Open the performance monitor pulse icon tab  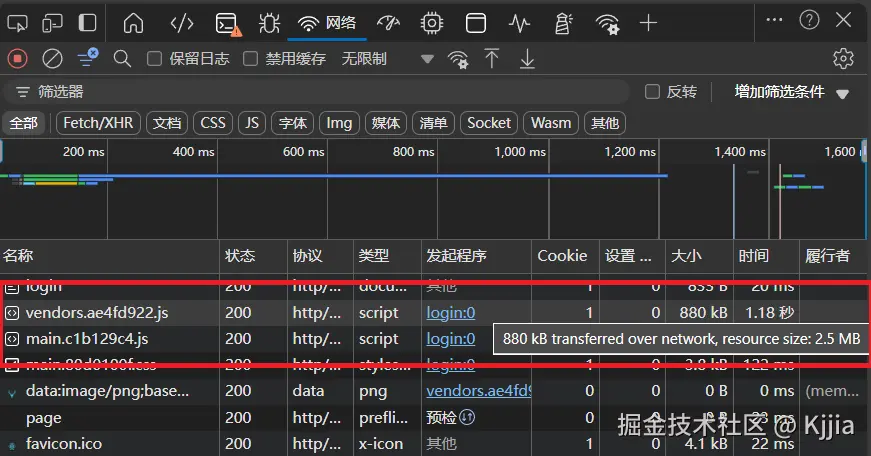pos(519,23)
